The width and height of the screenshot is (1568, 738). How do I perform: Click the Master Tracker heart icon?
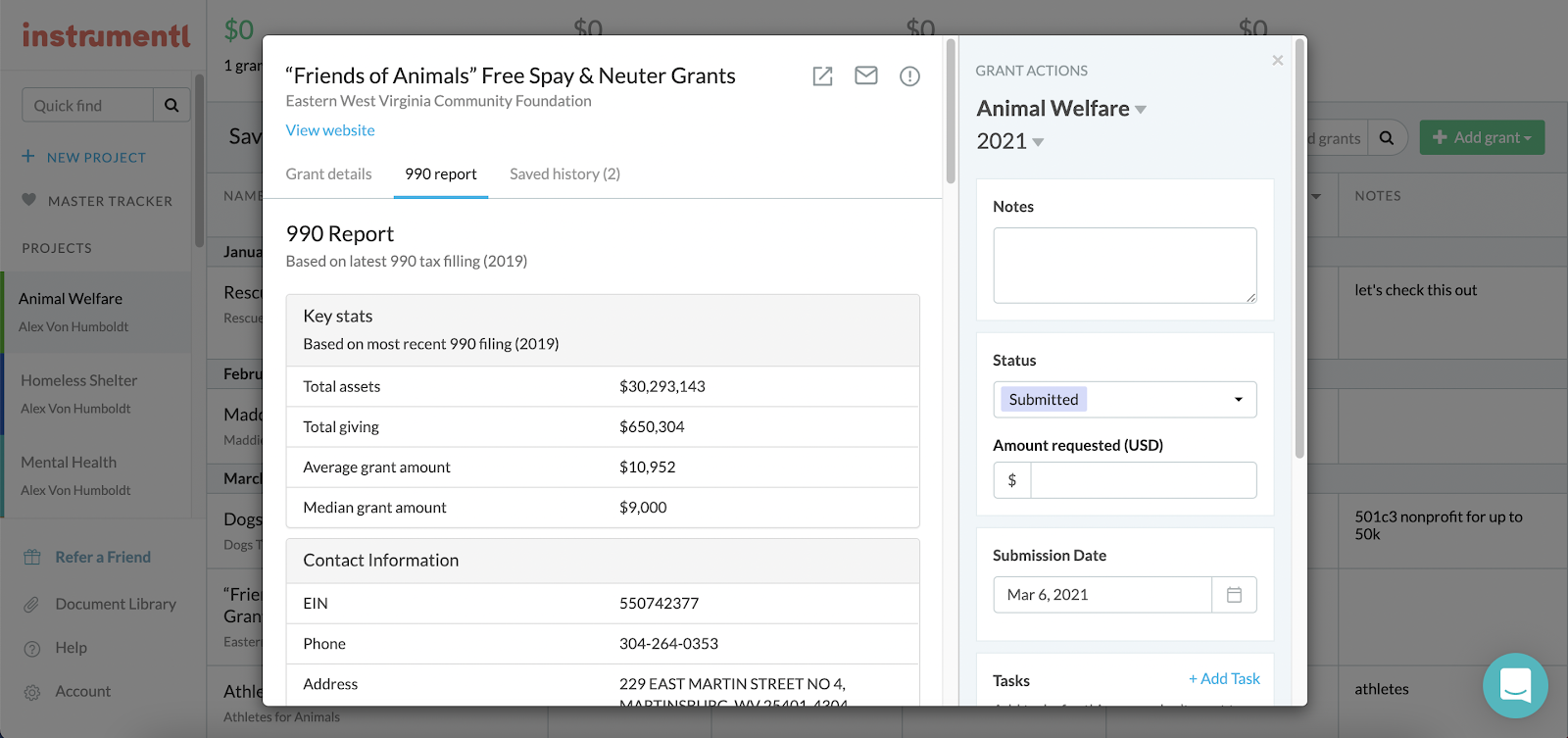pyautogui.click(x=29, y=200)
